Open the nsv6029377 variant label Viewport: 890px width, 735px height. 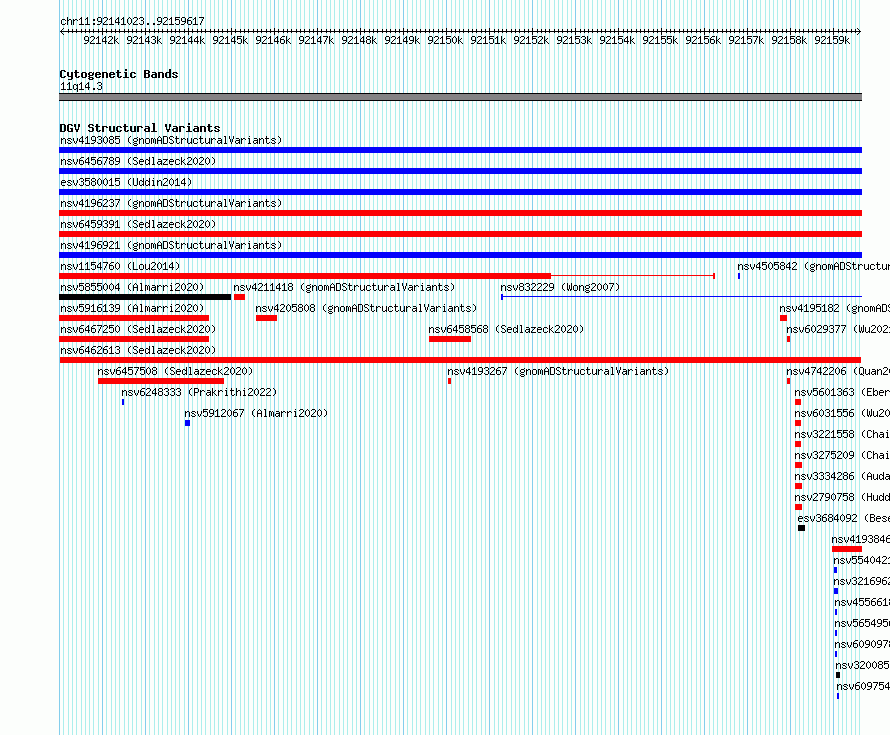[x=838, y=329]
